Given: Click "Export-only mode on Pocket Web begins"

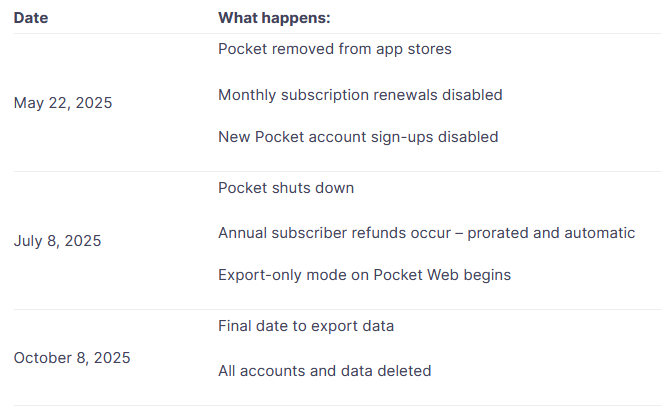Looking at the screenshot, I should click(364, 275).
